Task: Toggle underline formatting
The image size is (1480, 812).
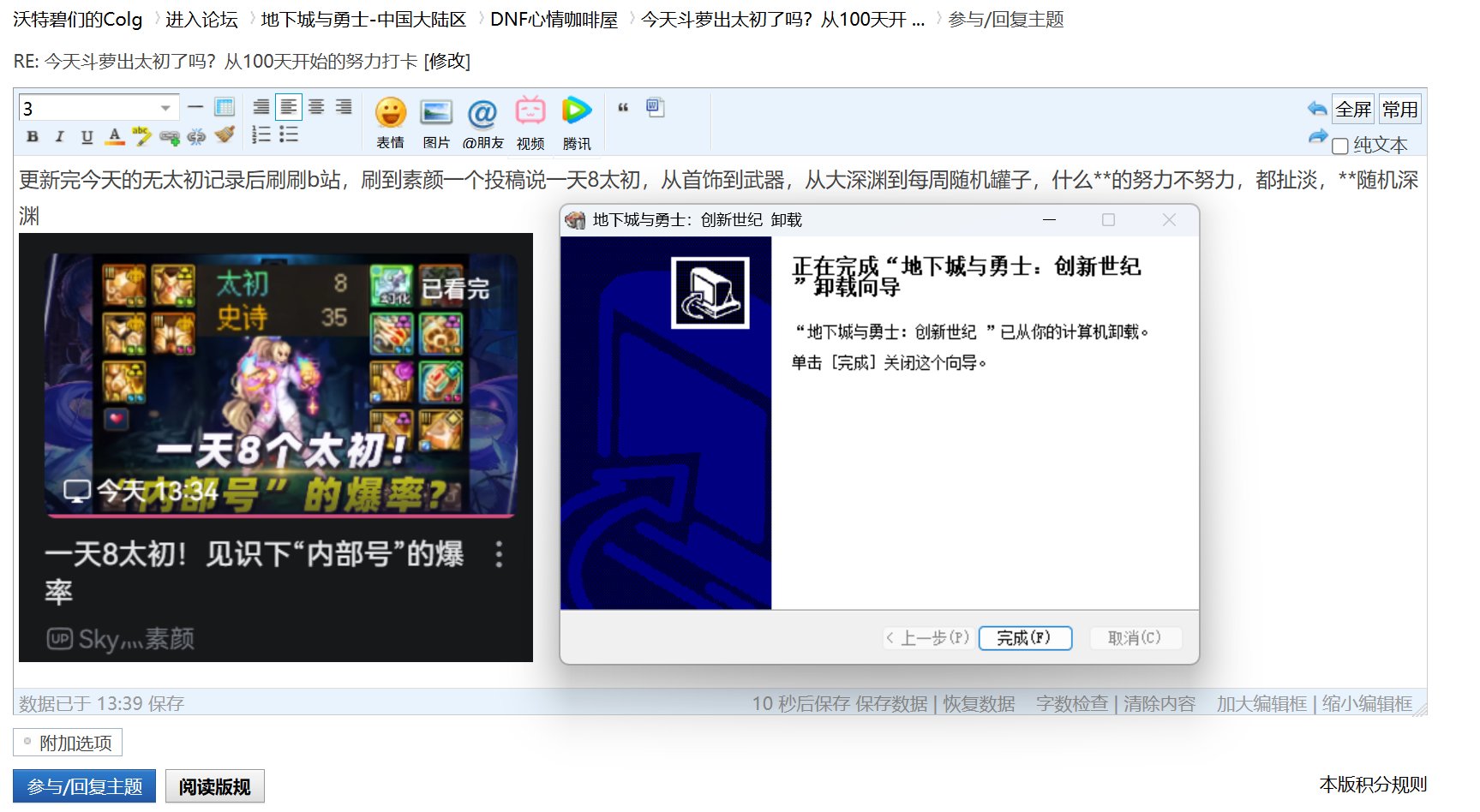Action: pos(87,136)
